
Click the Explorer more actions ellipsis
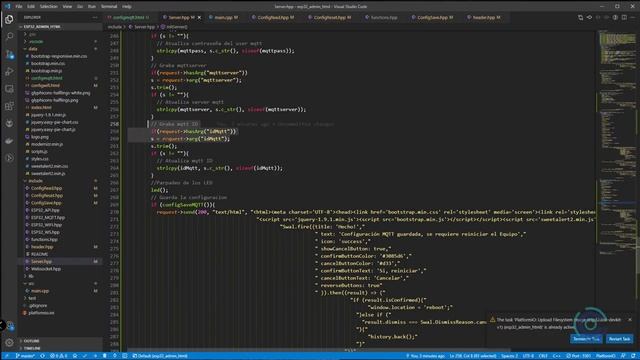click(x=95, y=18)
